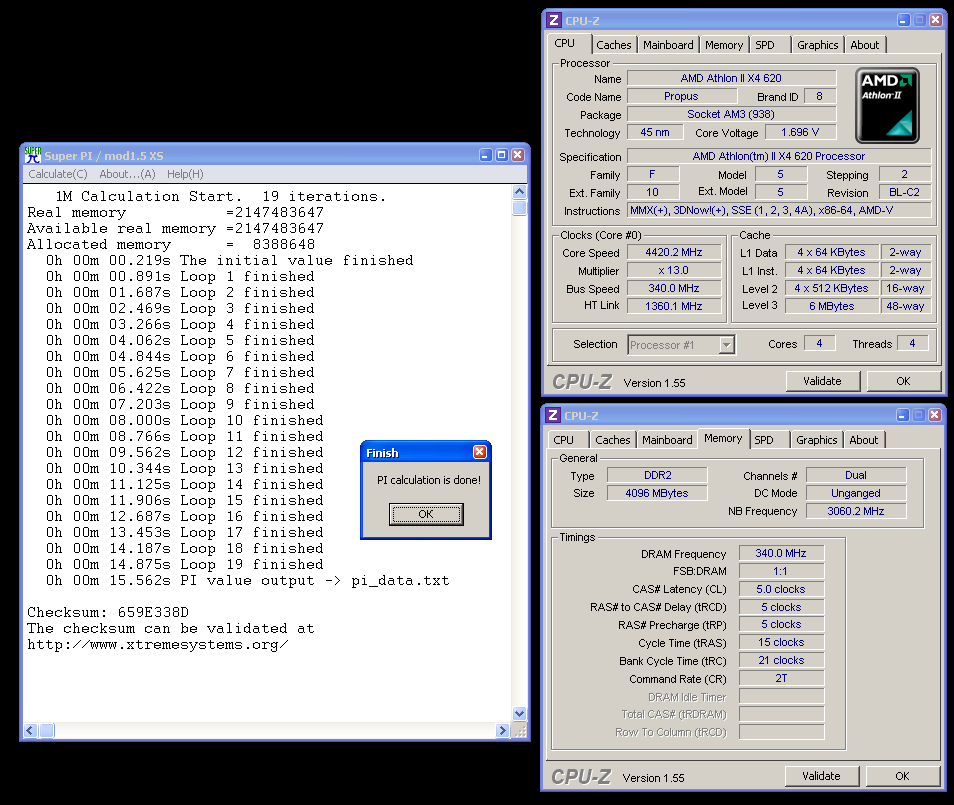Close the Finish dialog with X button
Viewport: 954px width, 805px height.
coord(479,452)
